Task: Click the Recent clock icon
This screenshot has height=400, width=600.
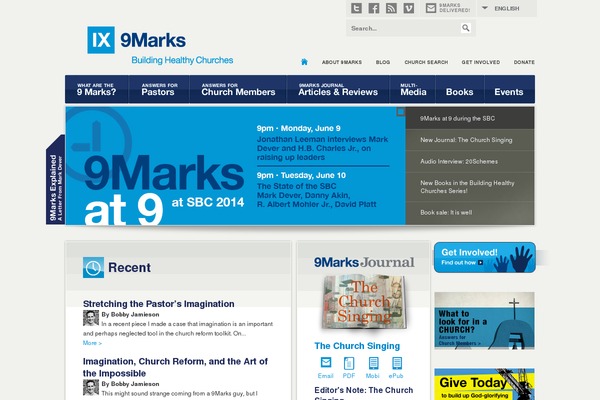Action: tap(93, 267)
